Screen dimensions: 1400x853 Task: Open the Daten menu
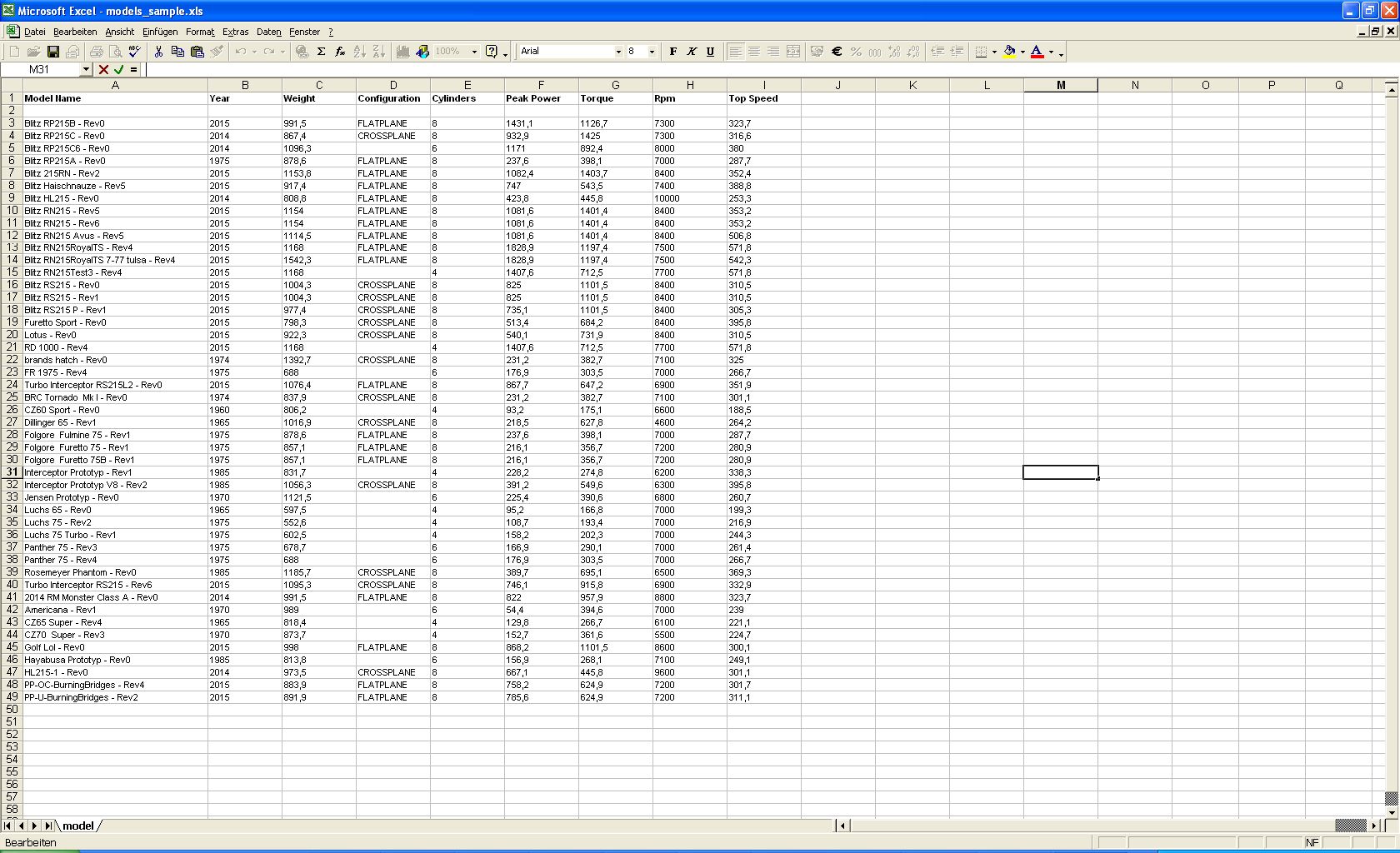tap(268, 32)
